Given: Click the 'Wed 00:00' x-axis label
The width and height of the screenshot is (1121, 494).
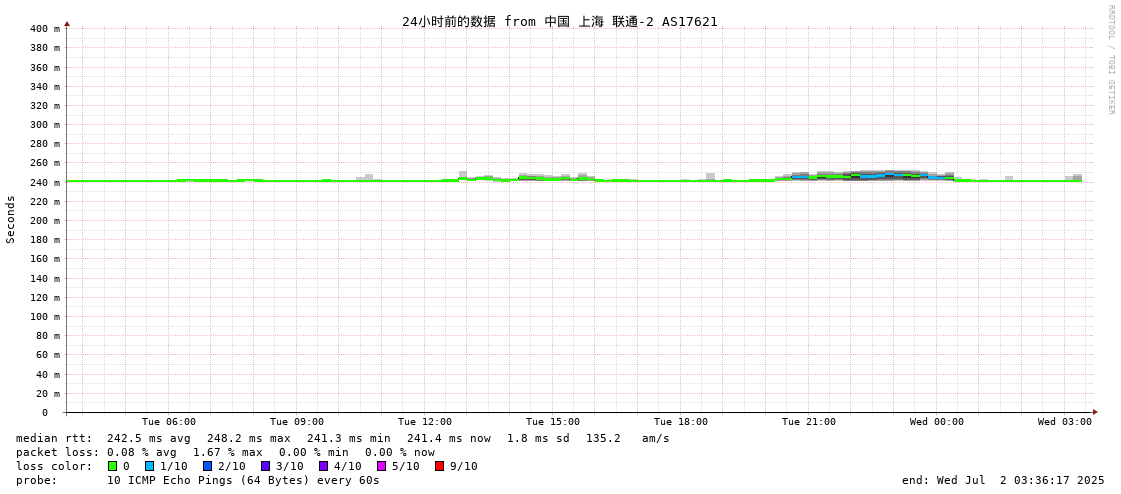Looking at the screenshot, I should 937,422.
